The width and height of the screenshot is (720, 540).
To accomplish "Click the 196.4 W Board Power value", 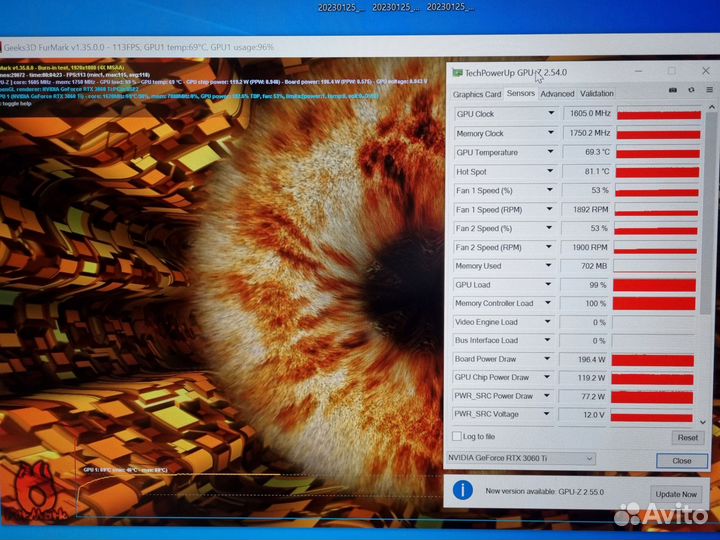I will [591, 359].
